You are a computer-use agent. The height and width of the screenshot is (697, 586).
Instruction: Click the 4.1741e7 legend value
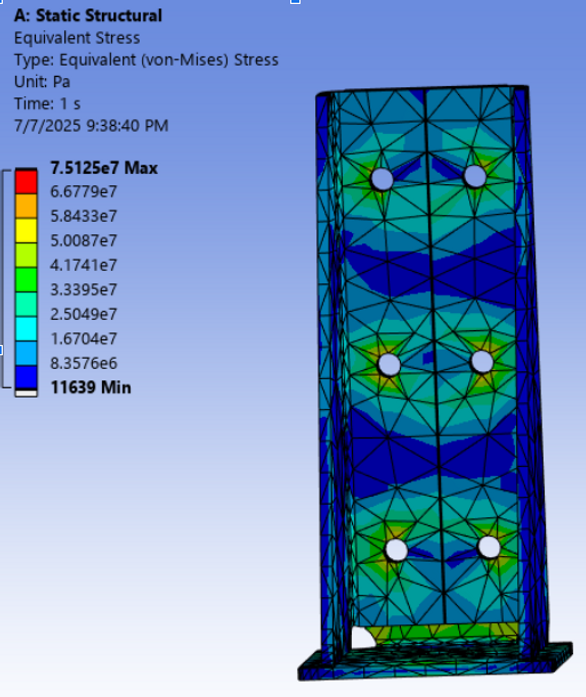coord(84,265)
